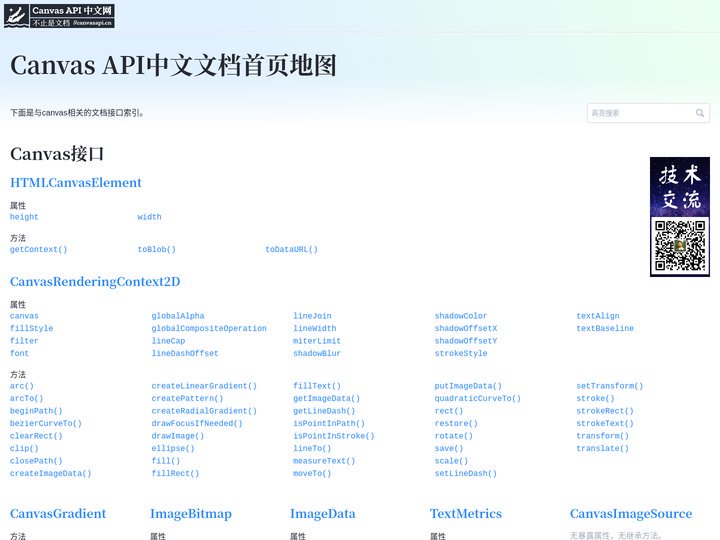Open the clearRect() method link
Image resolution: width=720 pixels, height=540 pixels.
point(36,436)
